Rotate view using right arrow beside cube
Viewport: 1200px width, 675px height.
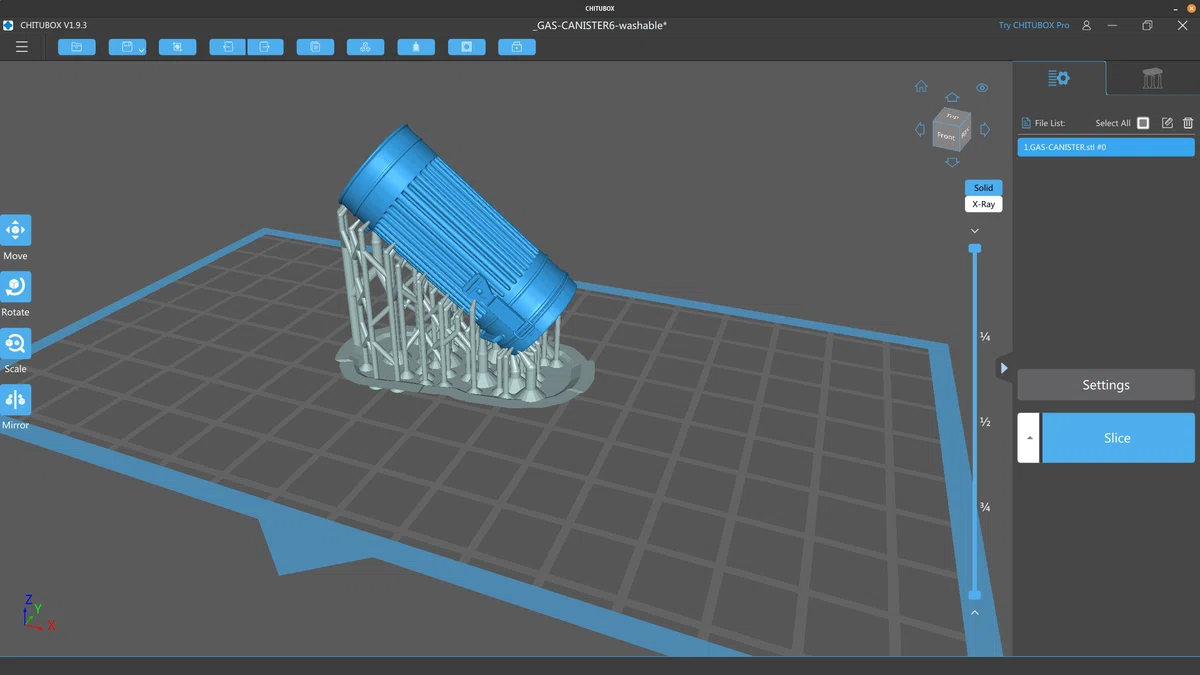pos(985,129)
